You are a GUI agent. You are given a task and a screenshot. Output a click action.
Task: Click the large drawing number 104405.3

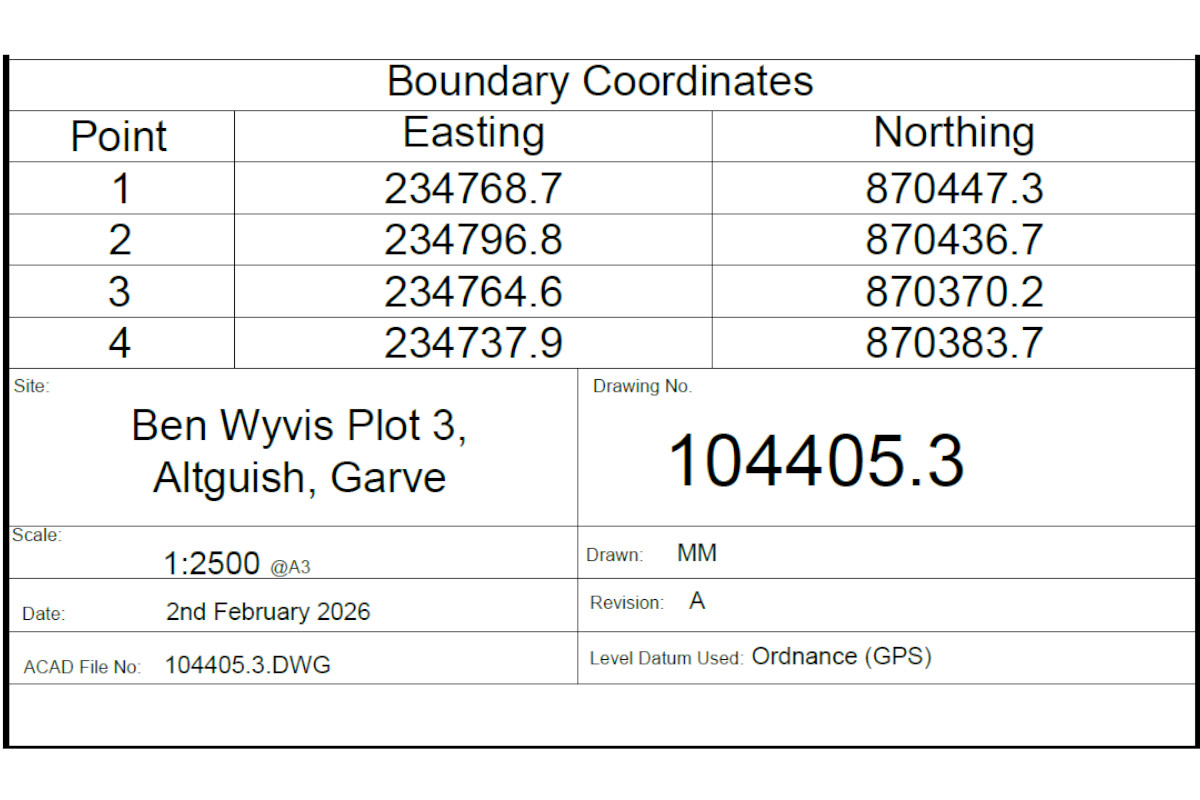pyautogui.click(x=815, y=461)
